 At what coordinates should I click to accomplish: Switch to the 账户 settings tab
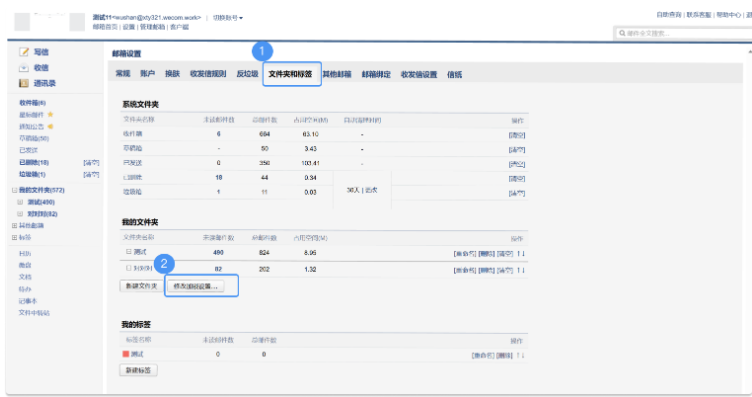tap(147, 74)
